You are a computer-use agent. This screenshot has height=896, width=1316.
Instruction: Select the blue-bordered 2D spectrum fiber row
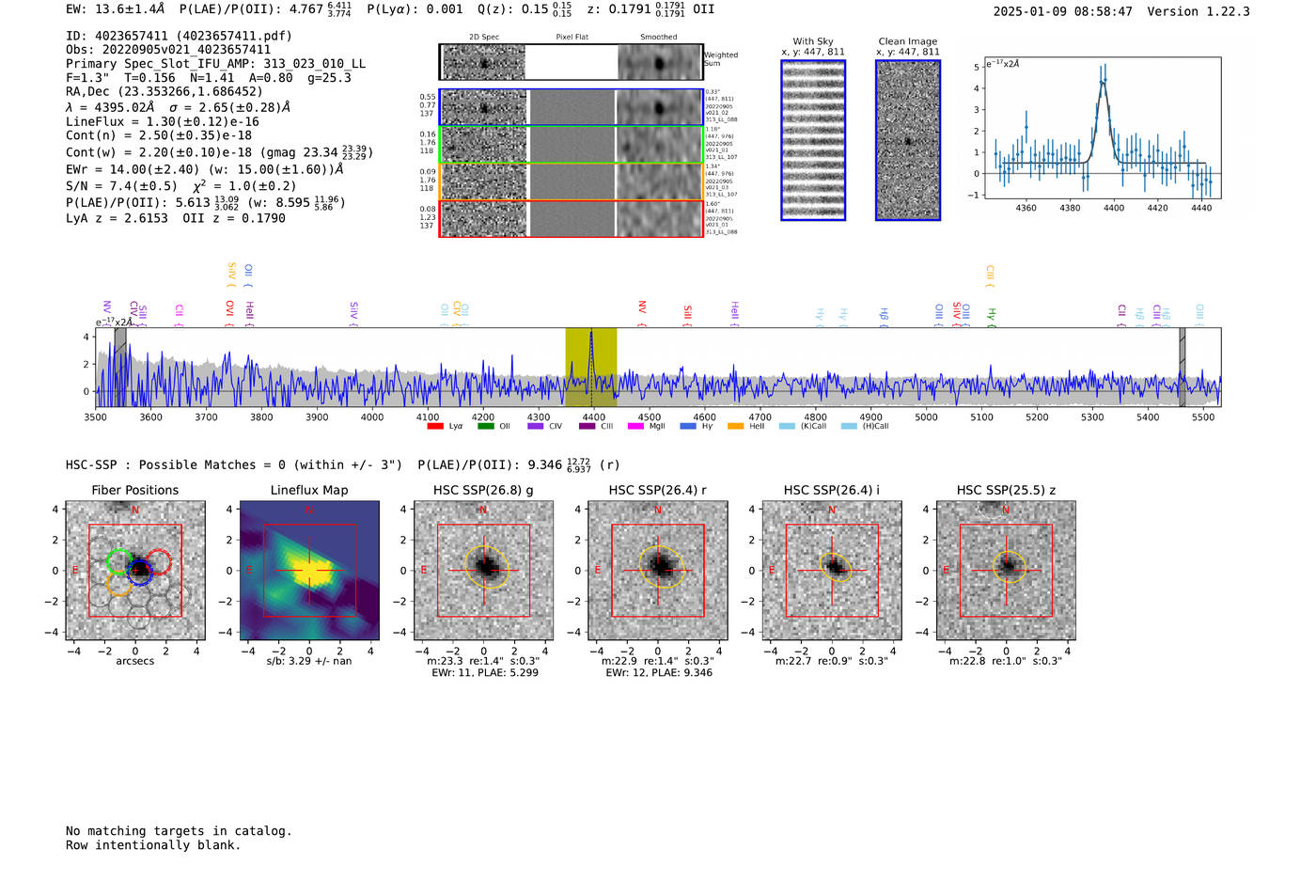(x=572, y=107)
